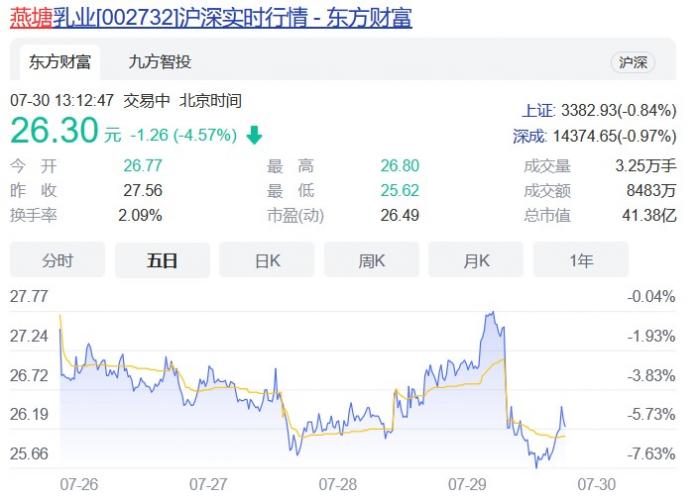Click the 3382.93(-0.84%) index value
Viewport: 700px width, 500px height.
[x=618, y=110]
